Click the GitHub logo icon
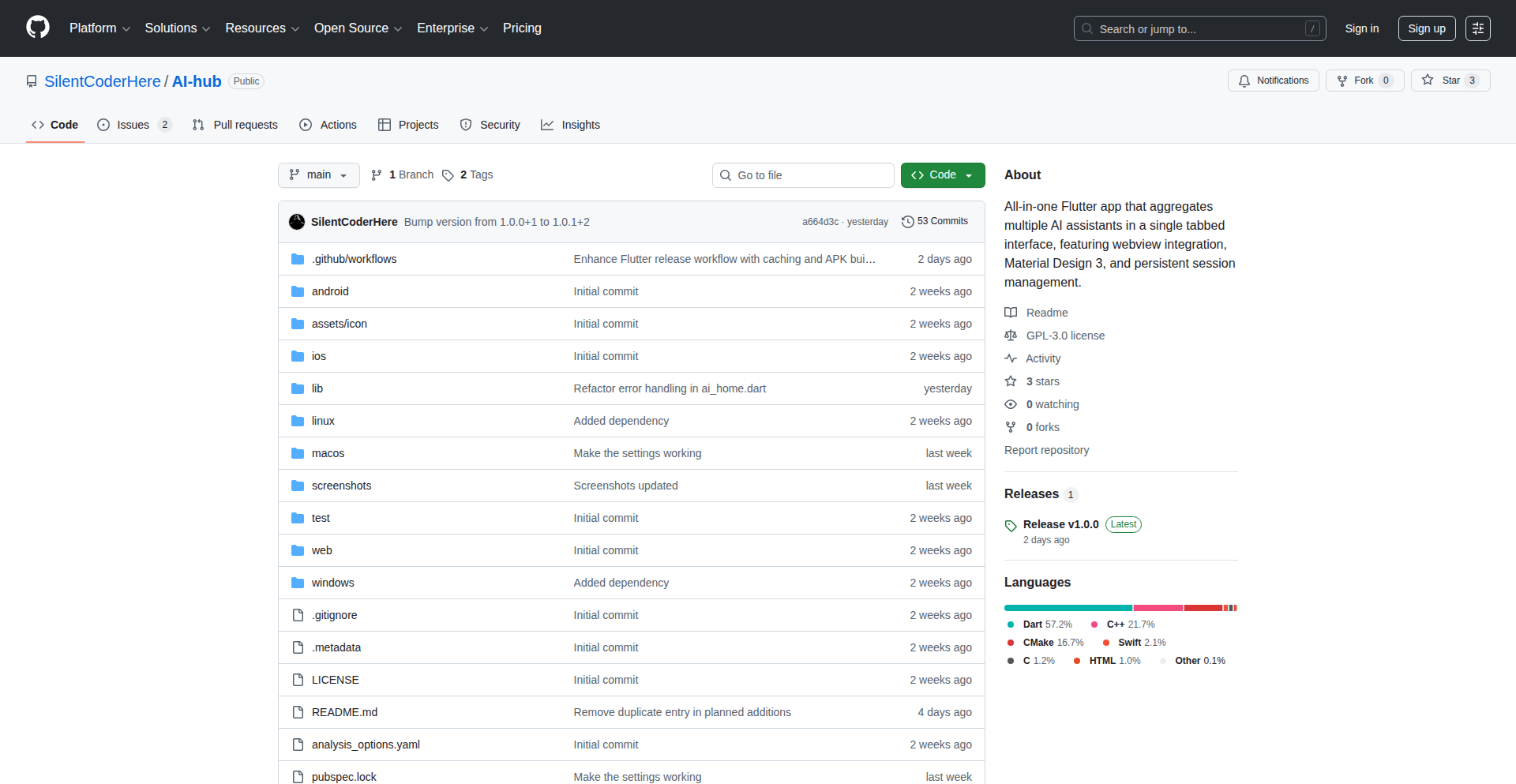This screenshot has width=1516, height=784. (x=38, y=28)
